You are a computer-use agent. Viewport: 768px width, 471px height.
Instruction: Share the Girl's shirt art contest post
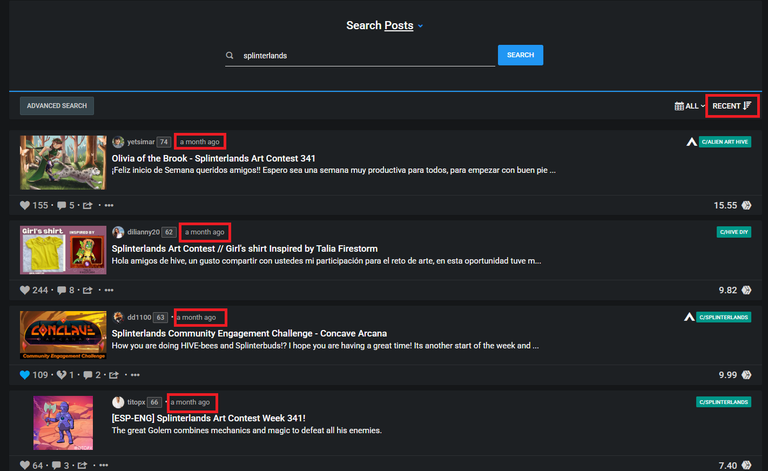(87, 290)
